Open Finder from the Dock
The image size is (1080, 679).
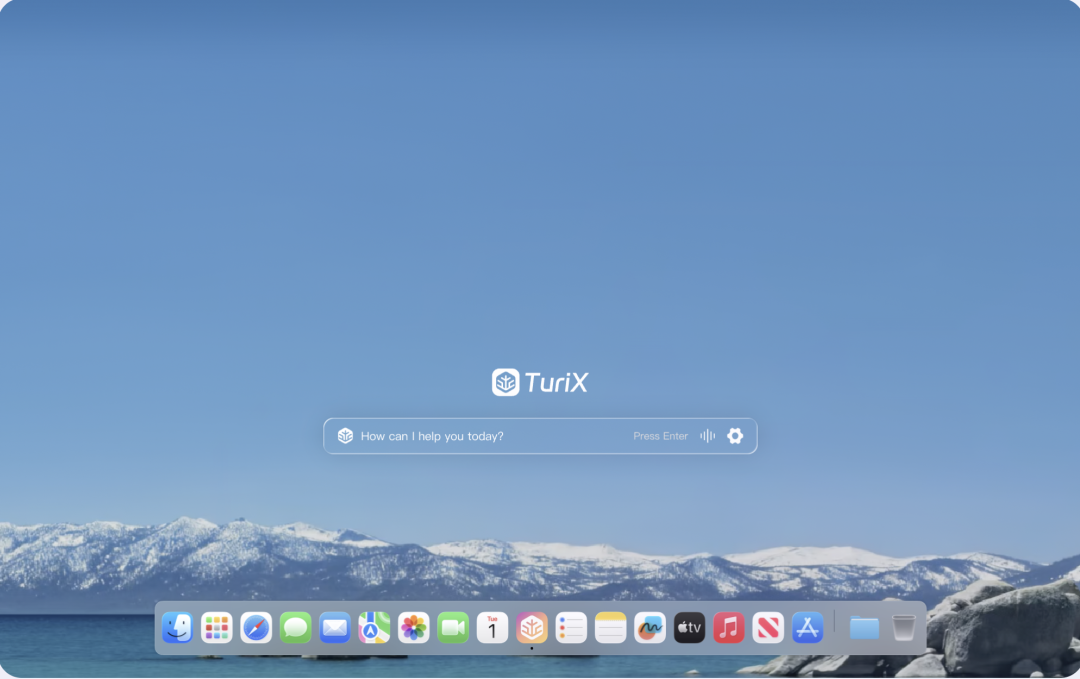(x=177, y=628)
